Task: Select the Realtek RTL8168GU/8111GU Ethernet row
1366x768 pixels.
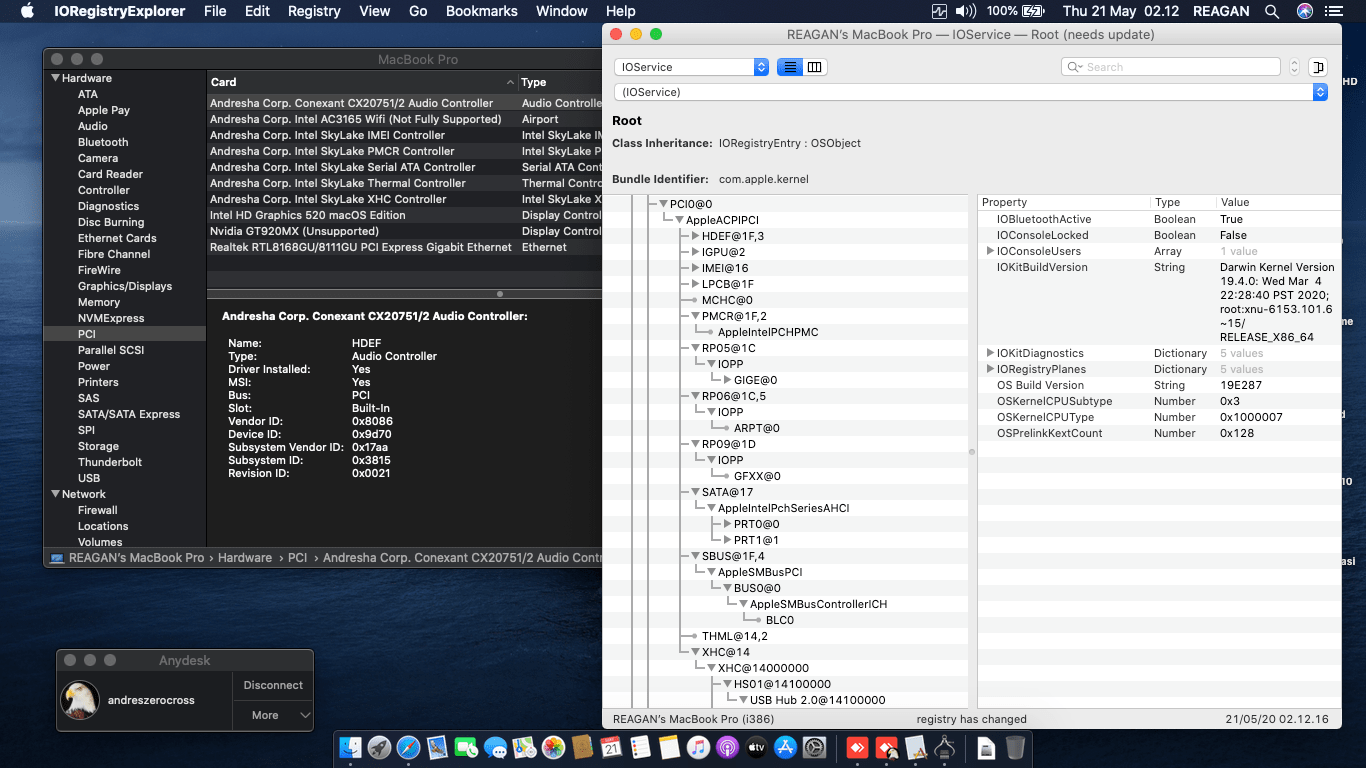Action: [404, 247]
